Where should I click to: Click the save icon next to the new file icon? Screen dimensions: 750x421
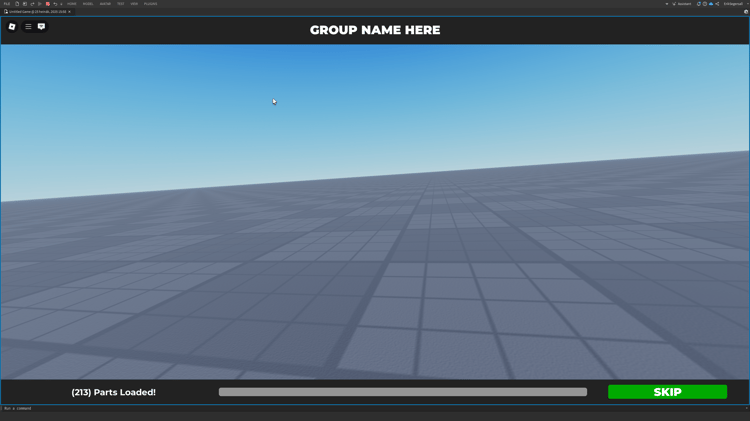point(25,4)
